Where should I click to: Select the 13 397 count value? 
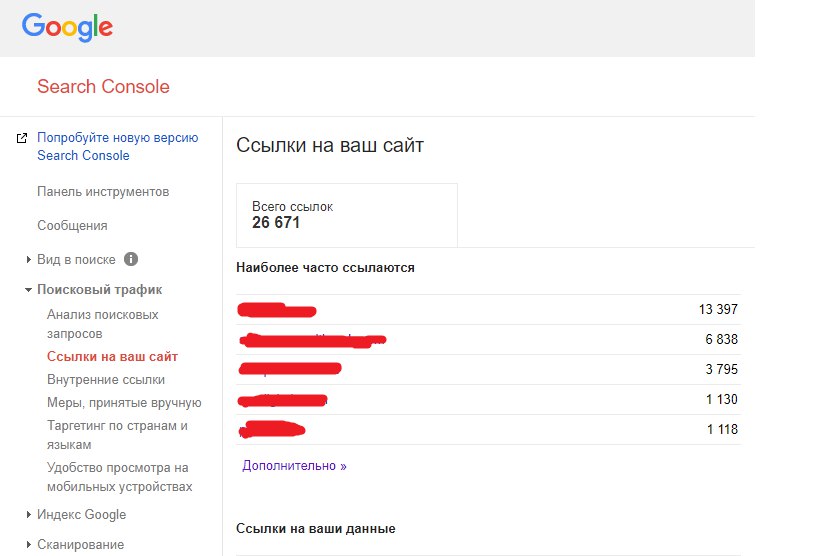point(718,309)
